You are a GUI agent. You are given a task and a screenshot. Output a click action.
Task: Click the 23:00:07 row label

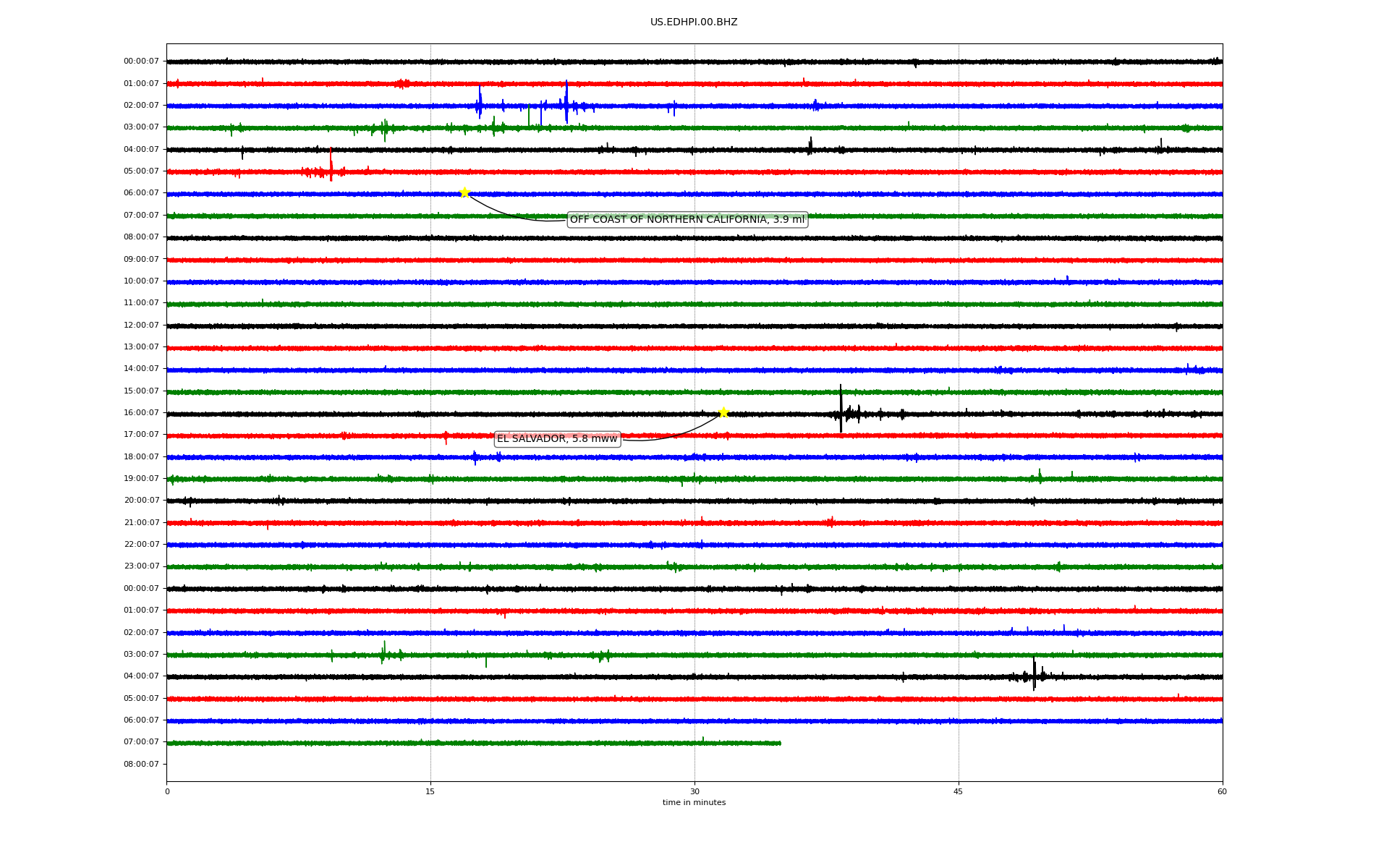[x=141, y=566]
